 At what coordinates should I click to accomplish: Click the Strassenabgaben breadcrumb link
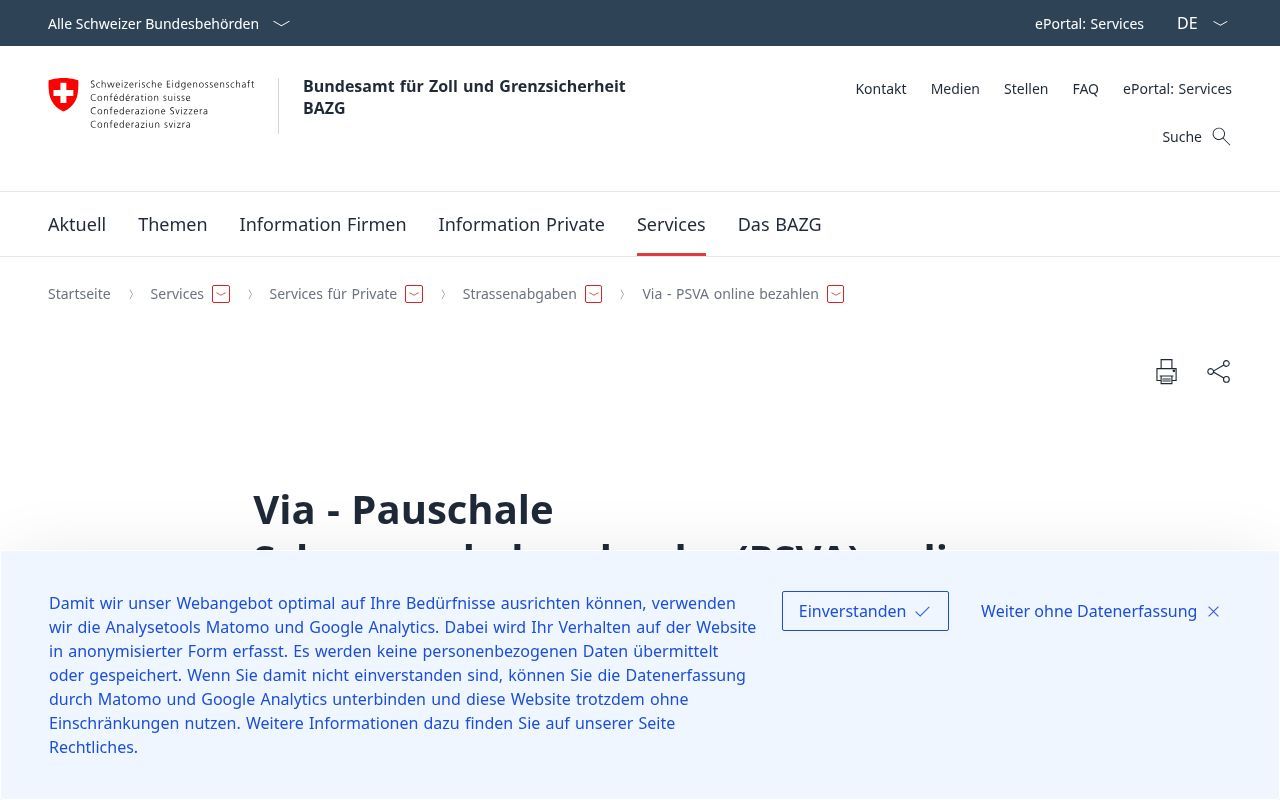point(519,294)
